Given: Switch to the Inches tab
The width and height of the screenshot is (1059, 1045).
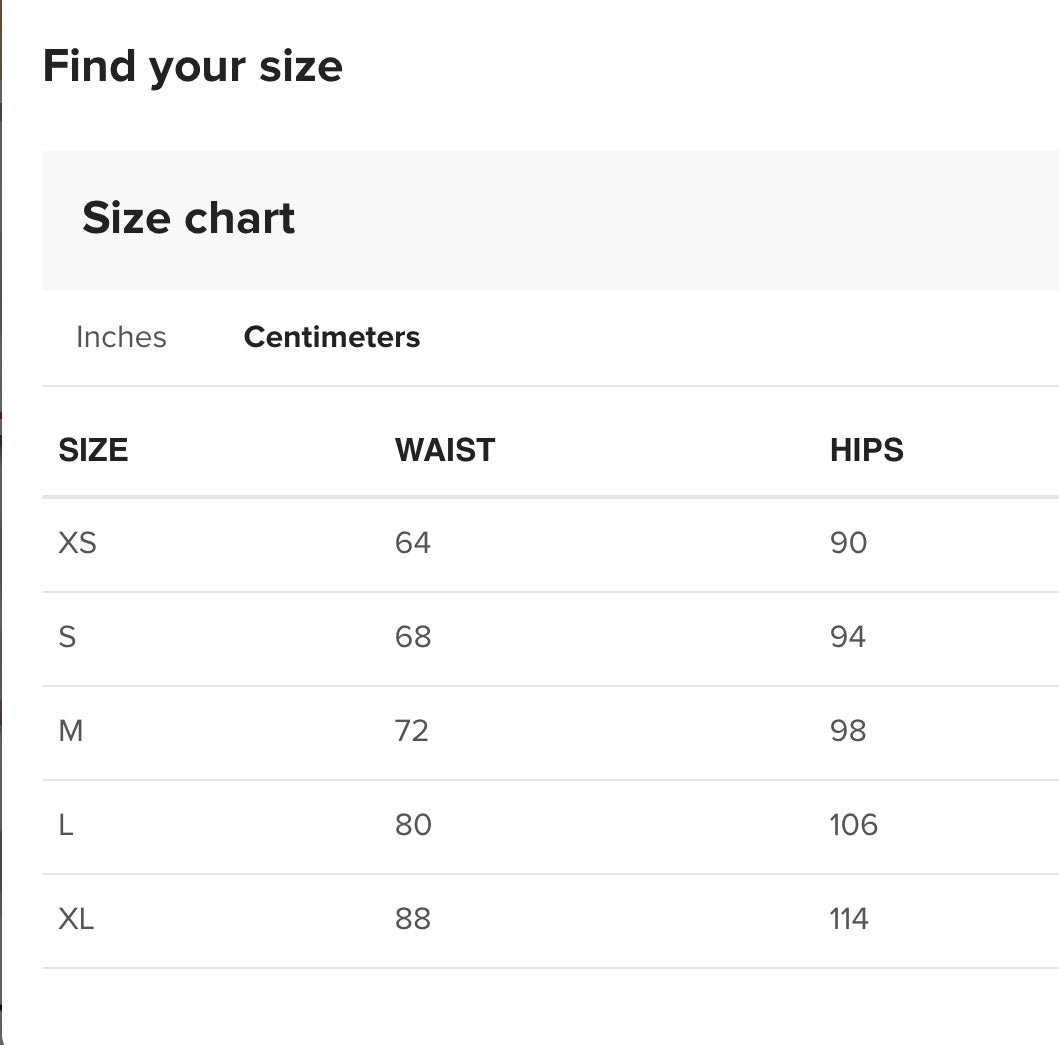Looking at the screenshot, I should [x=121, y=337].
